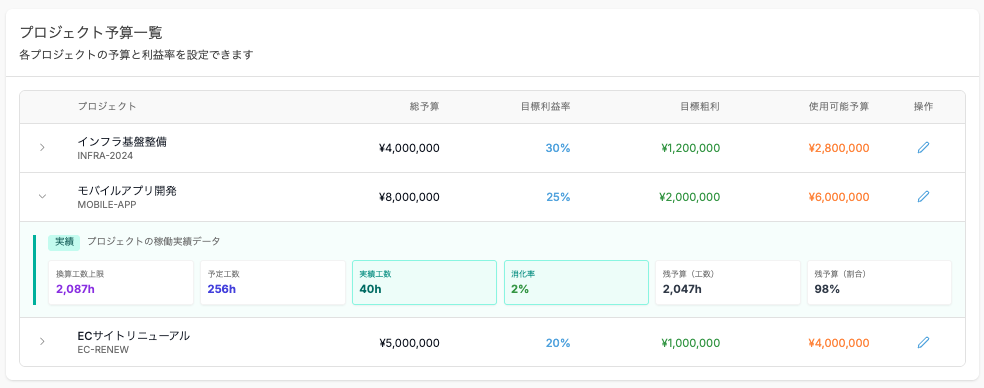Click the 目標利益率 column header
The height and width of the screenshot is (388, 984).
click(545, 107)
